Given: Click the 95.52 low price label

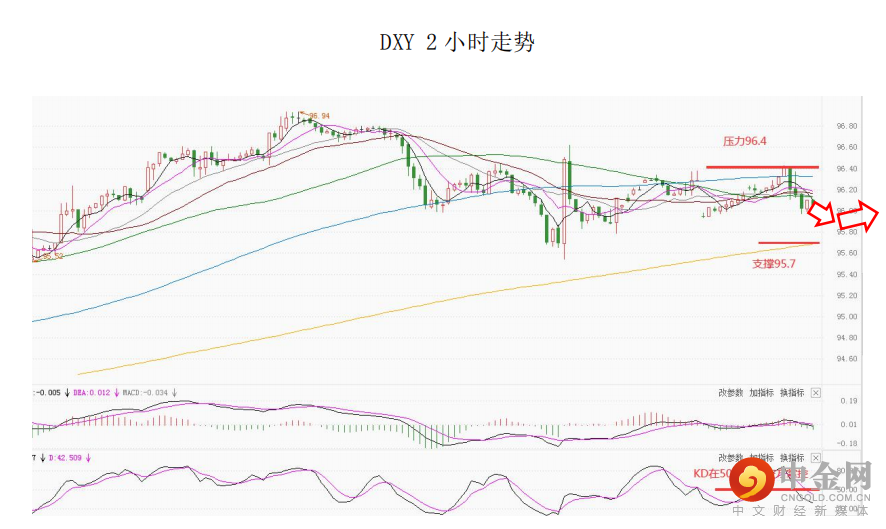Looking at the screenshot, I should [x=53, y=256].
